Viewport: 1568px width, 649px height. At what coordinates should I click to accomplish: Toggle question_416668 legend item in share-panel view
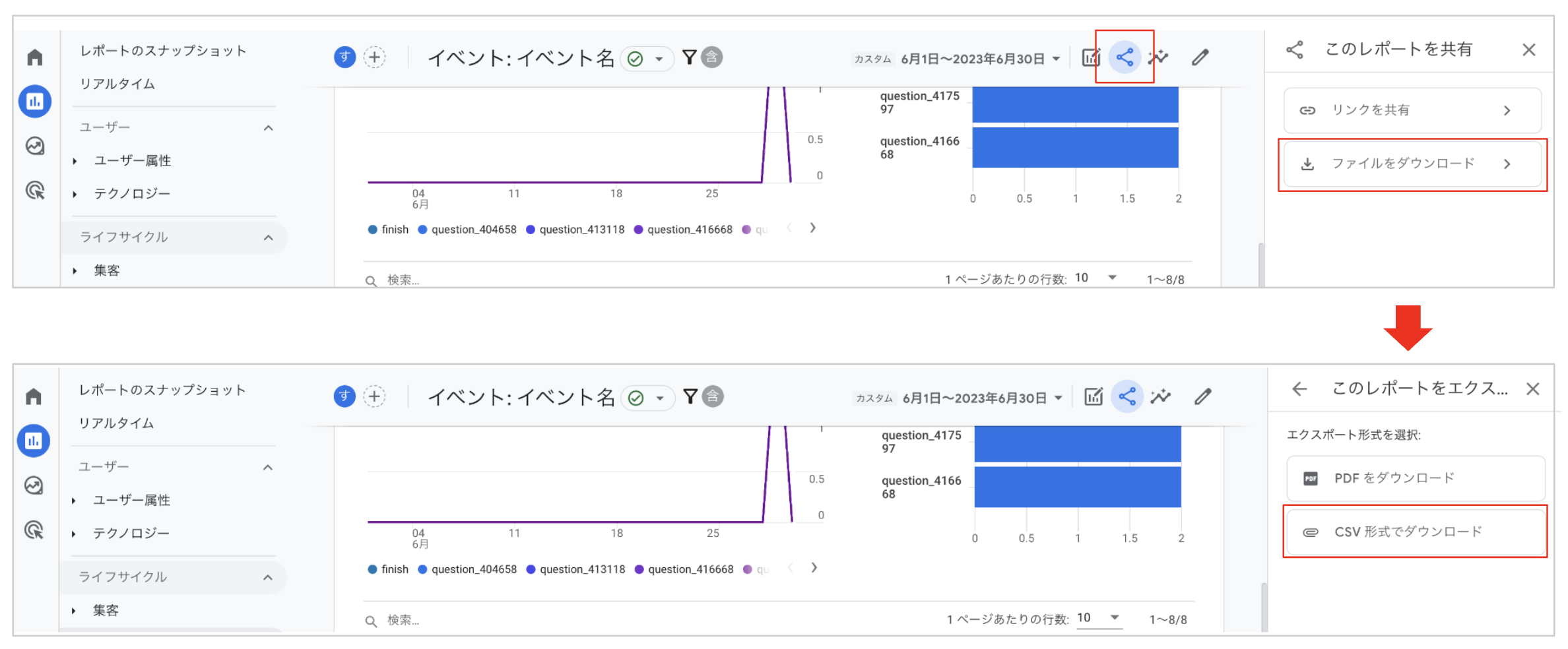[684, 230]
